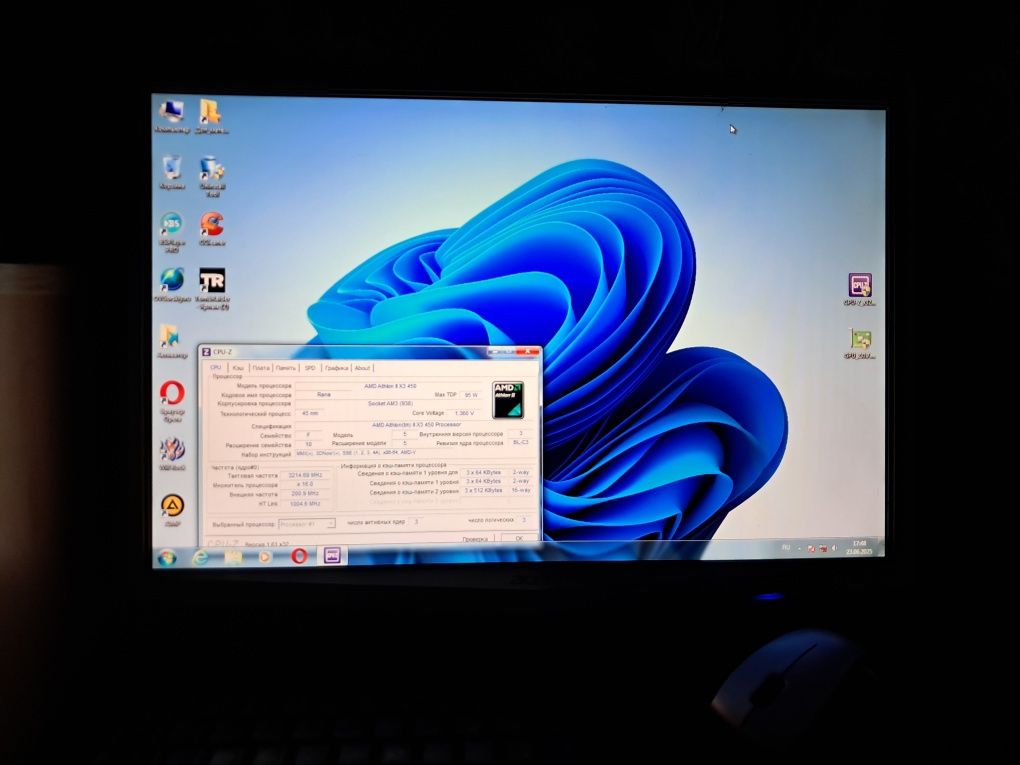Click the Show Desktop strip at taskbar end

[x=881, y=546]
